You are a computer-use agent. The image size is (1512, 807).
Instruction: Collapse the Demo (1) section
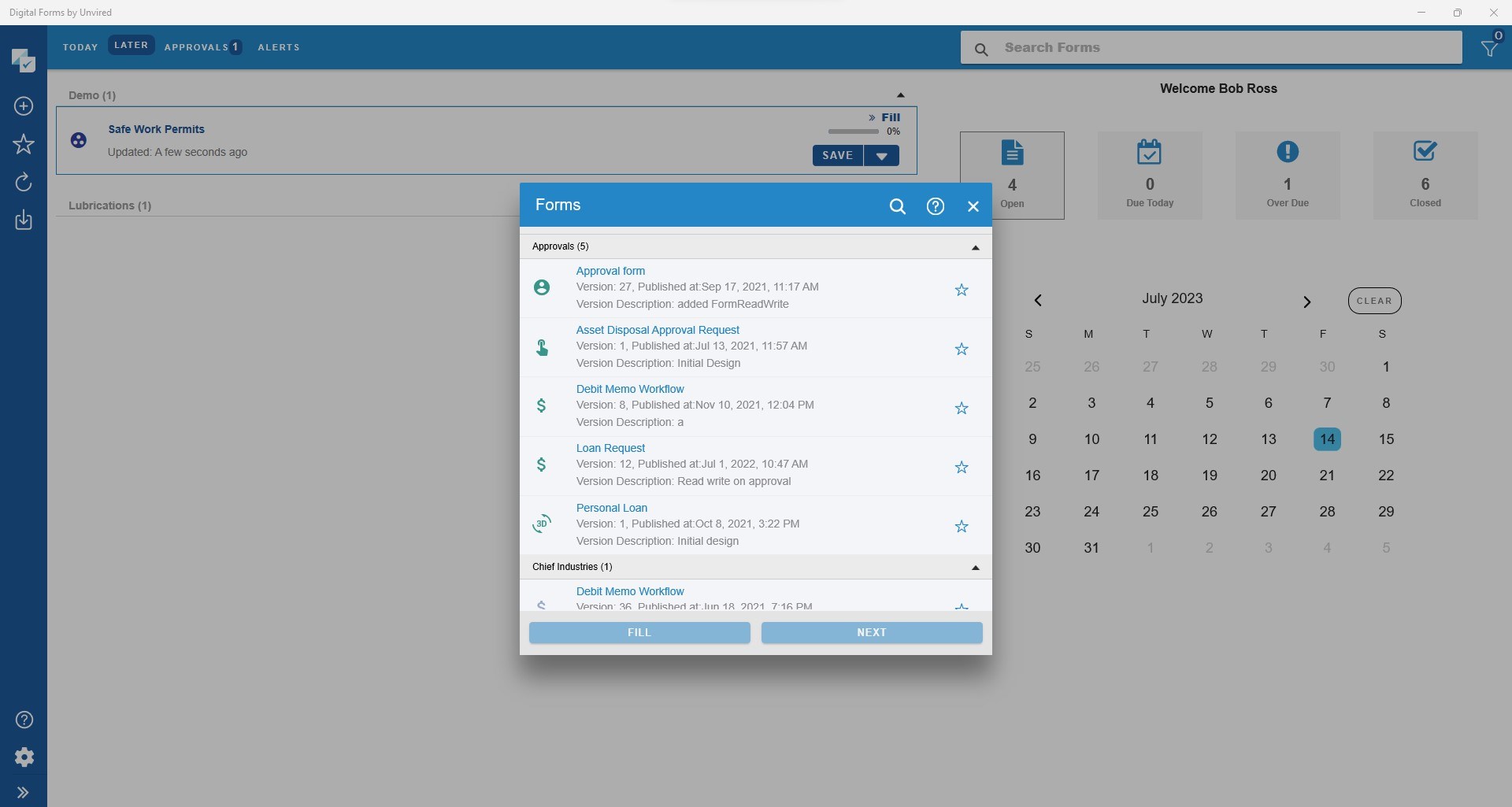(901, 95)
